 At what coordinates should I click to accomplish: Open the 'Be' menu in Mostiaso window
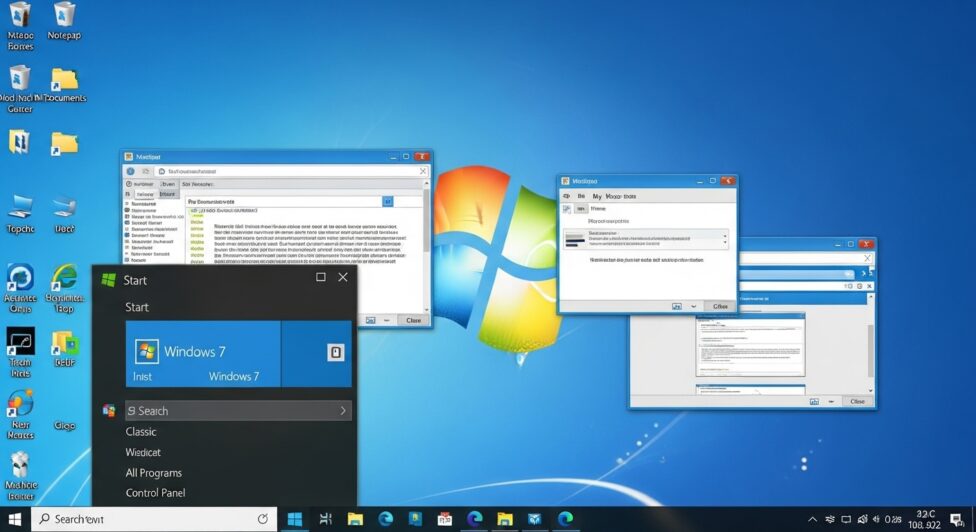tap(581, 196)
